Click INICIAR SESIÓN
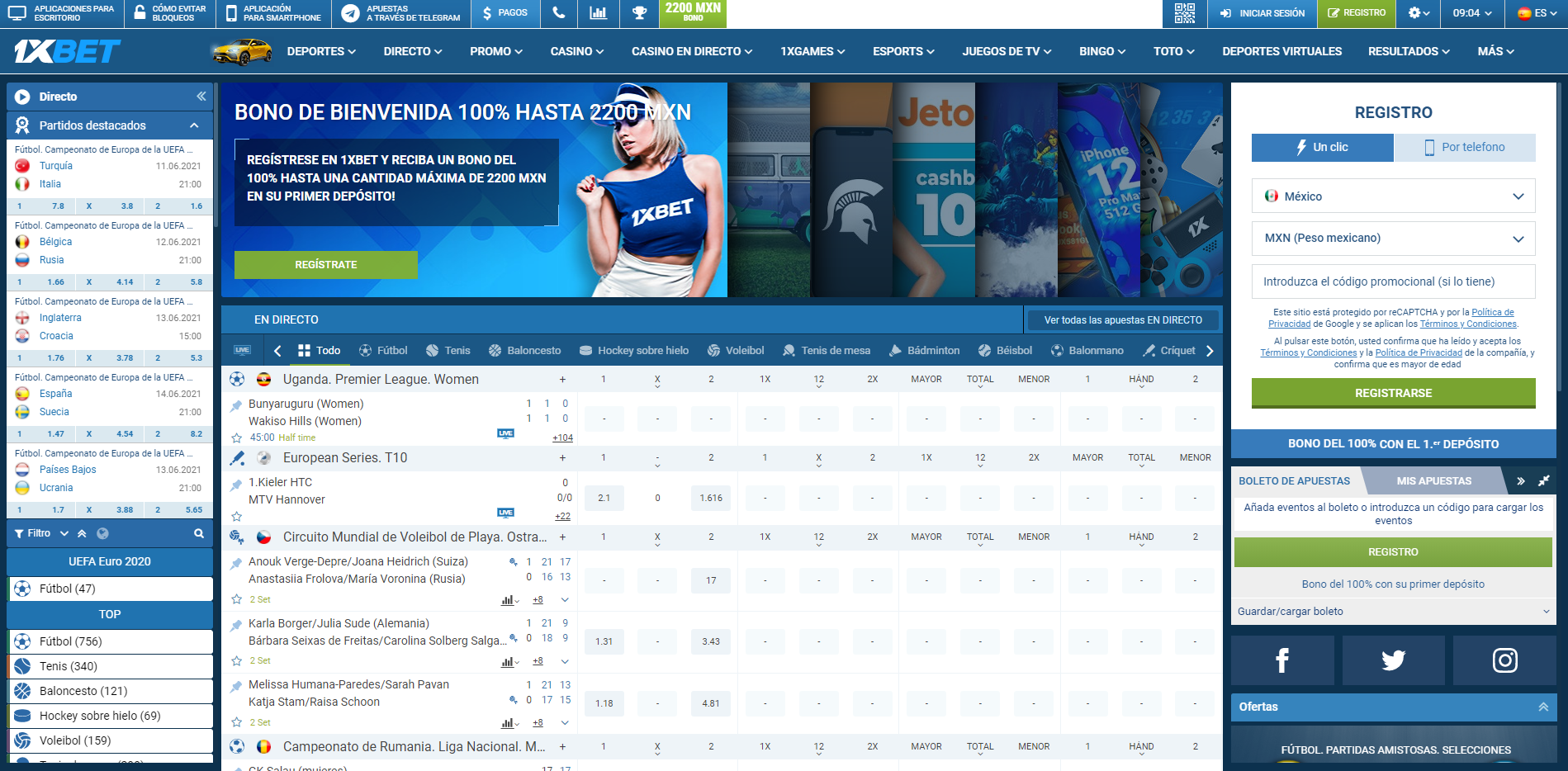1568x771 pixels. (1263, 13)
